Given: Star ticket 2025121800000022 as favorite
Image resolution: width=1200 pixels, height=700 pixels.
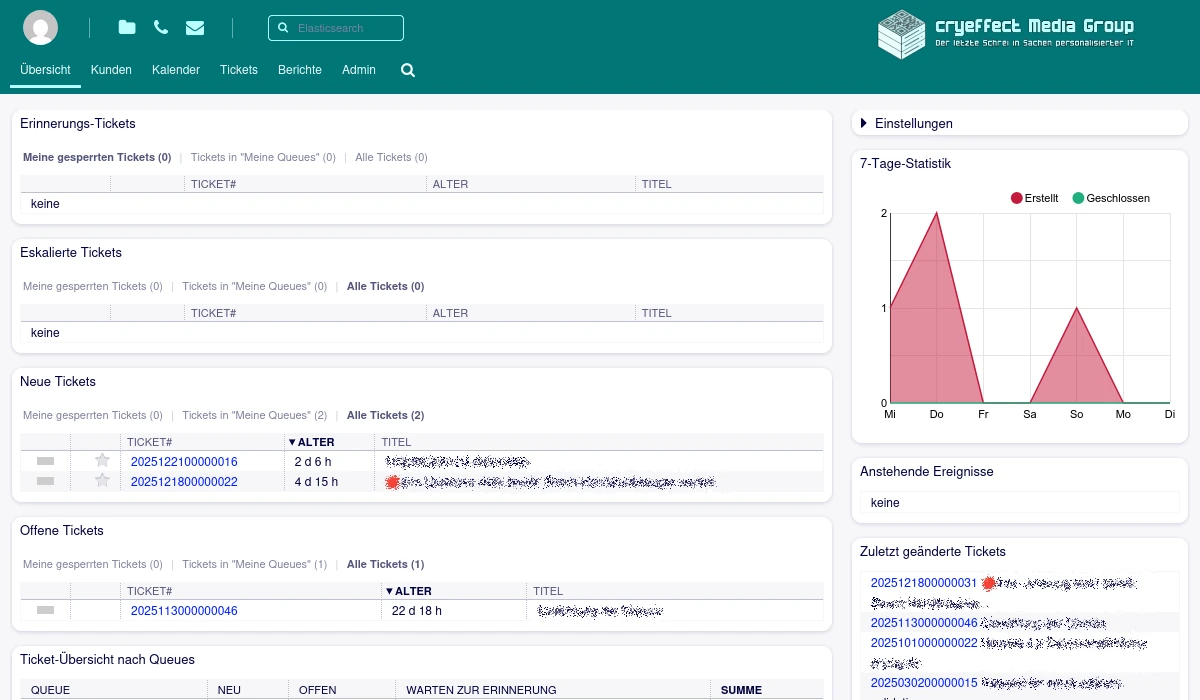Looking at the screenshot, I should point(102,481).
